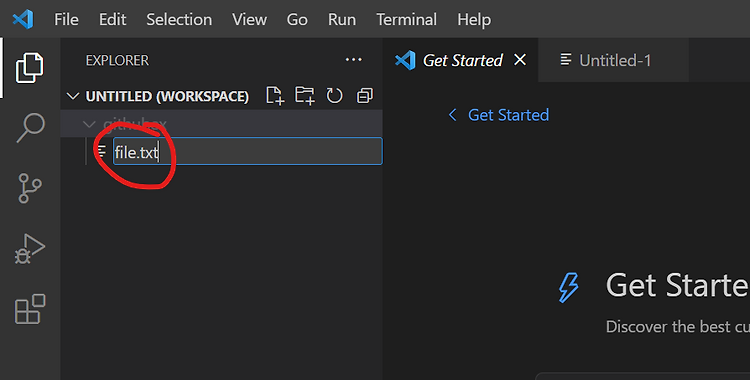Click the New Folder icon in explorer

tap(305, 96)
